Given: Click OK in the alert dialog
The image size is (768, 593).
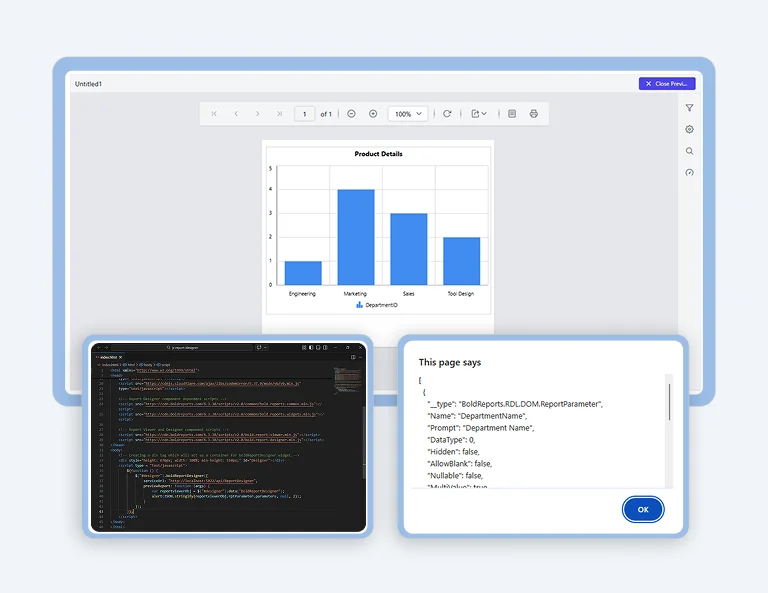Looking at the screenshot, I should coord(643,509).
